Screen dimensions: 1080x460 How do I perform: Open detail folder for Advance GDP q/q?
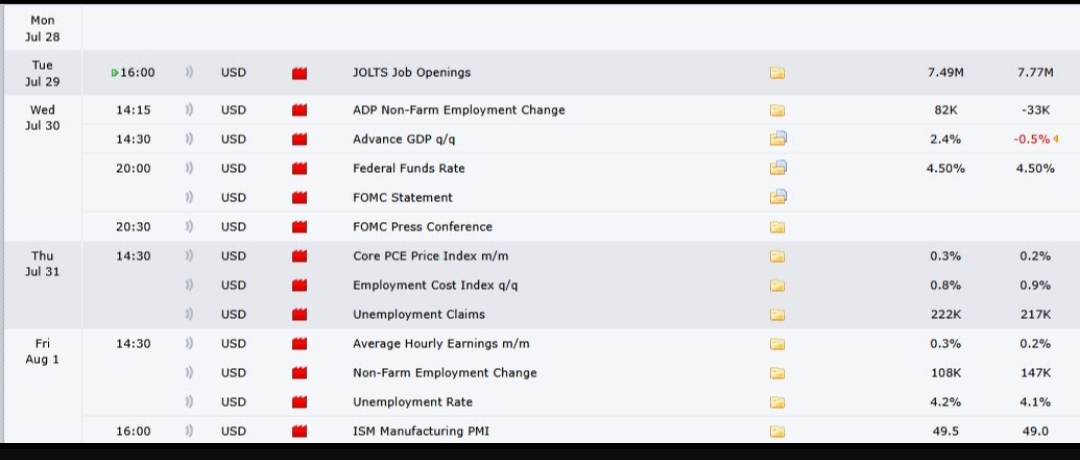tap(777, 139)
